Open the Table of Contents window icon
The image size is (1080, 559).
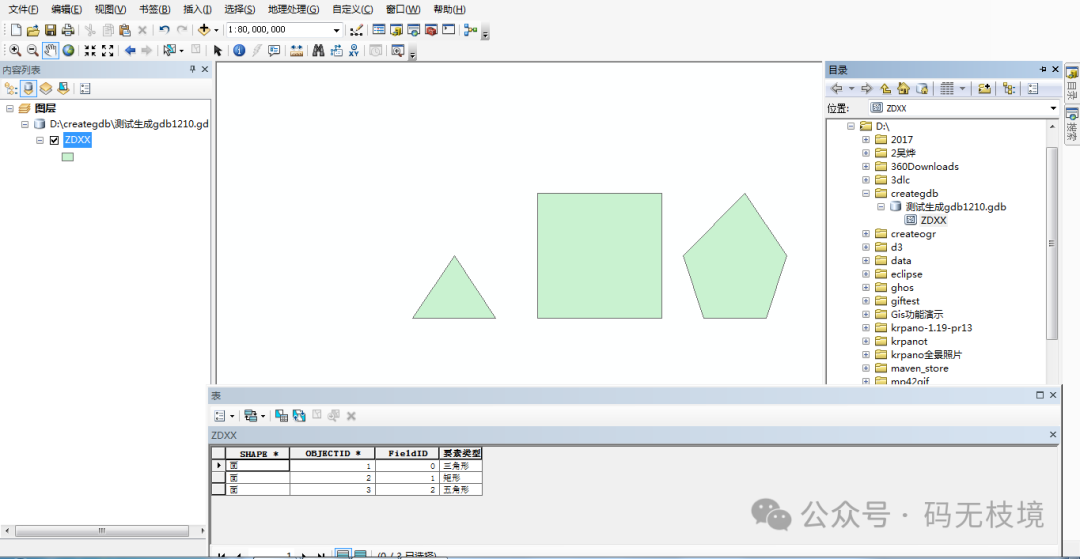pos(379,30)
